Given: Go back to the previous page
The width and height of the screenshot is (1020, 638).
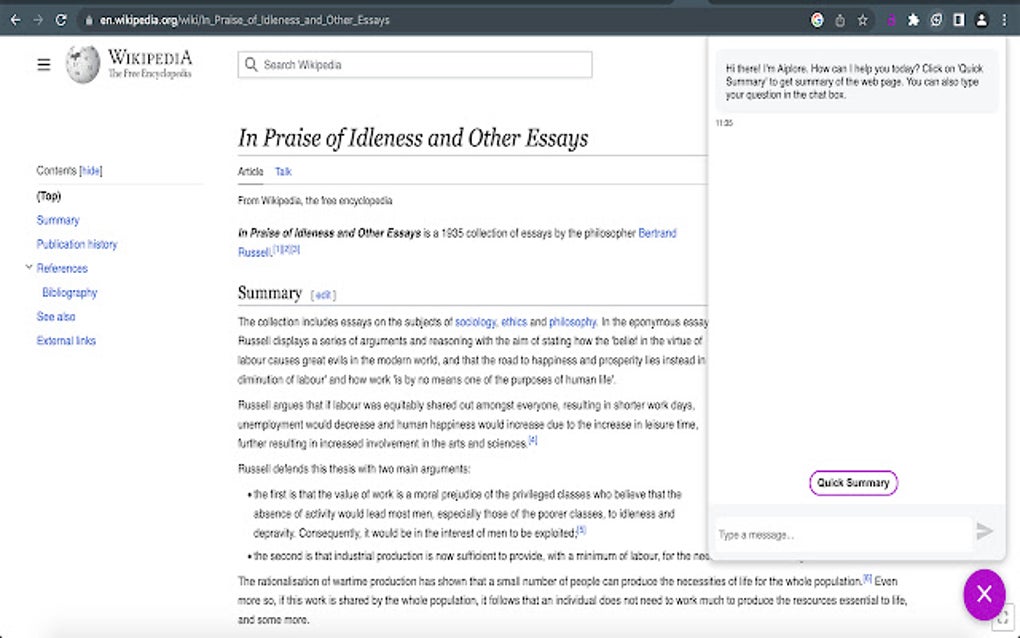Looking at the screenshot, I should pos(14,19).
